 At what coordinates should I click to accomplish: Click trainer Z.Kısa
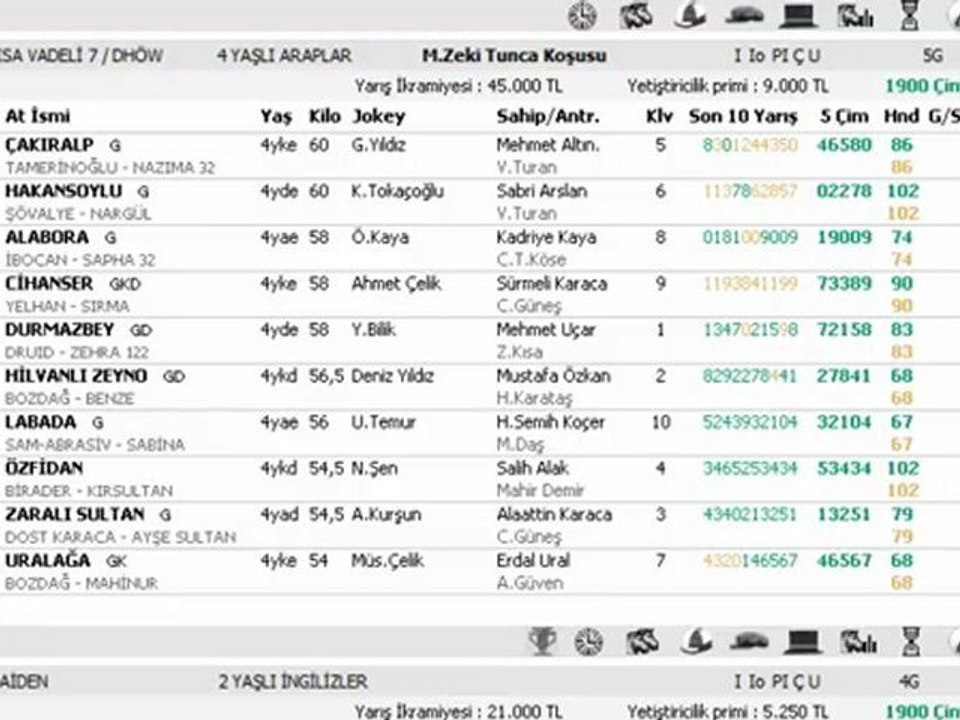[519, 353]
